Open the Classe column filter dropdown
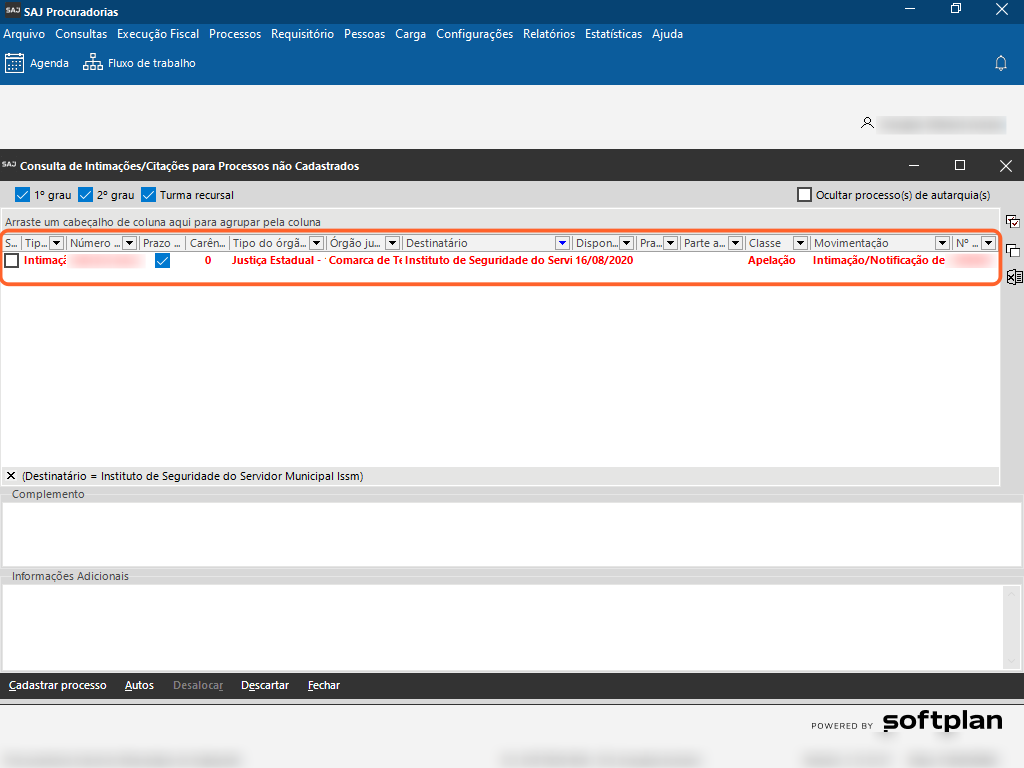The height and width of the screenshot is (768, 1024). (x=800, y=243)
